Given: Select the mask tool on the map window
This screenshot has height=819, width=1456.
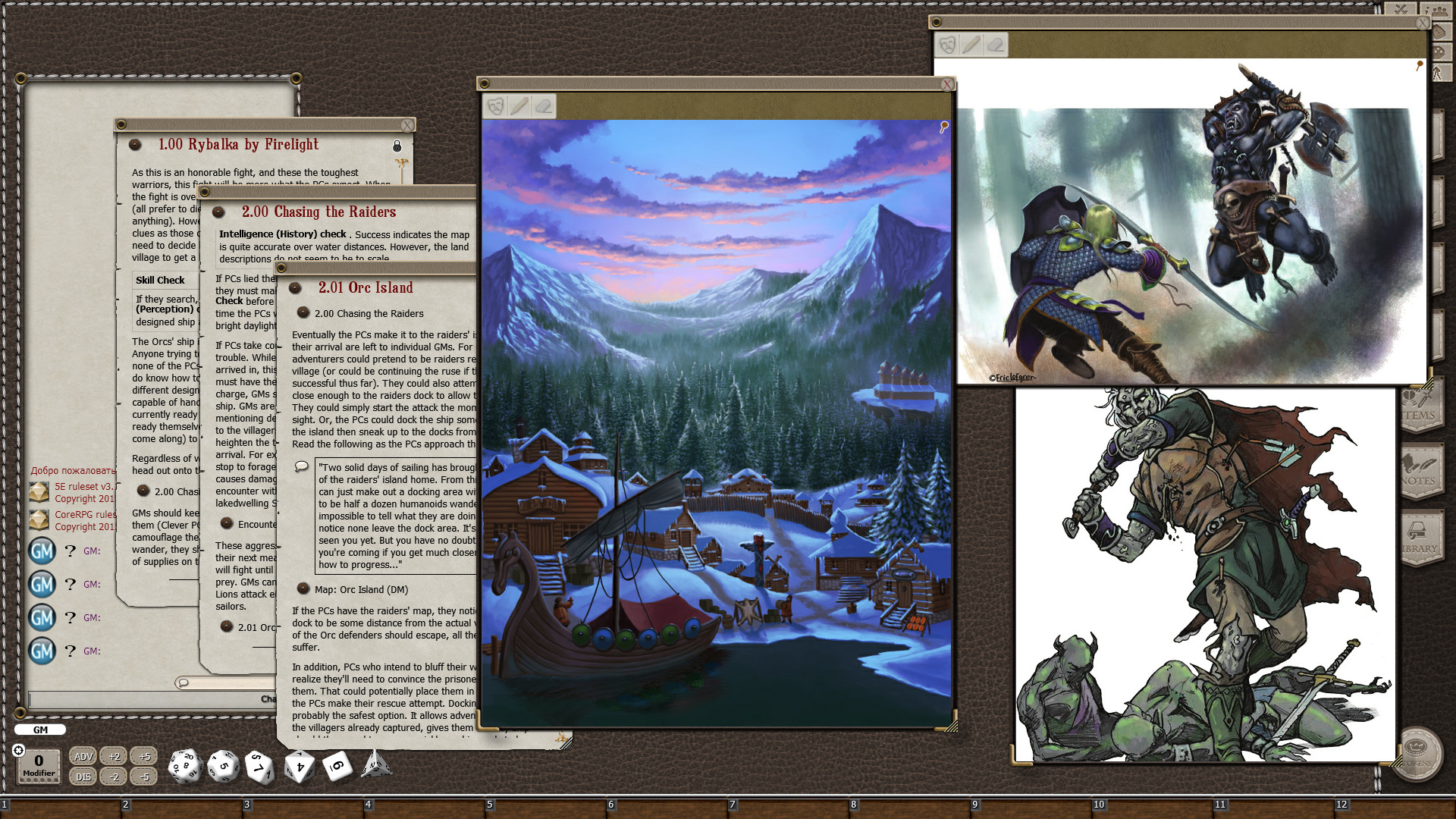Looking at the screenshot, I should tap(497, 106).
